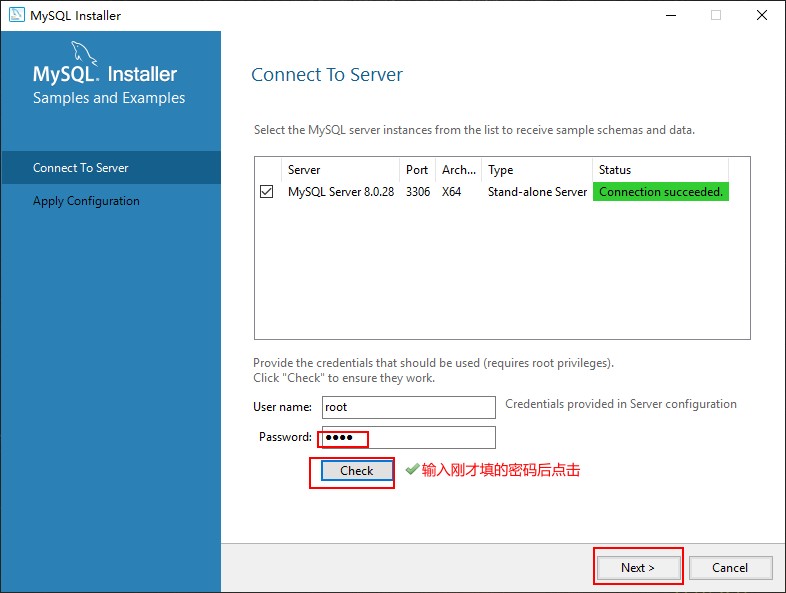786x593 pixels.
Task: Click the Stand-alone Server type cell
Action: tap(537, 192)
